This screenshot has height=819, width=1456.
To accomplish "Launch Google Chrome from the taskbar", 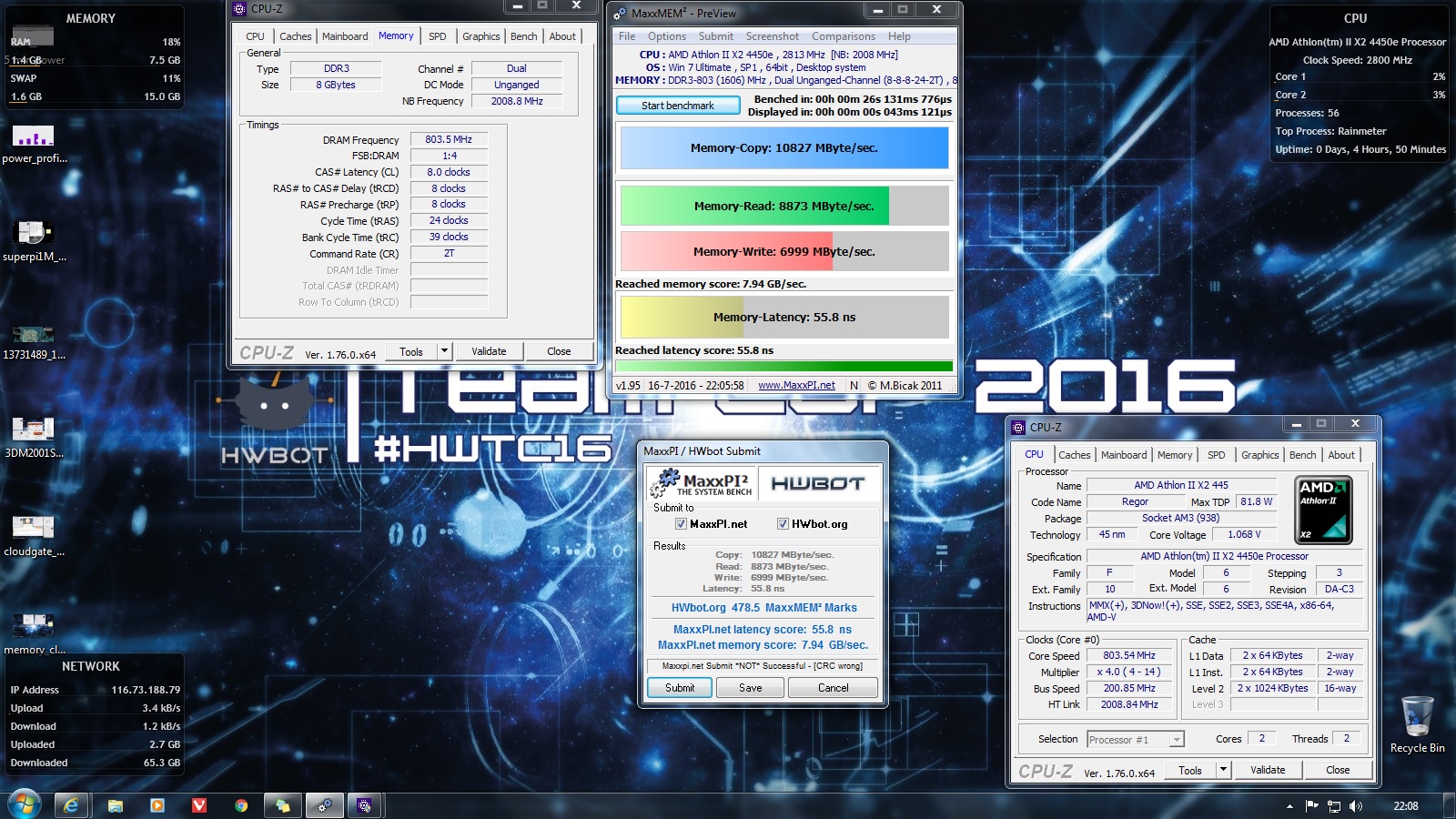I will click(240, 805).
